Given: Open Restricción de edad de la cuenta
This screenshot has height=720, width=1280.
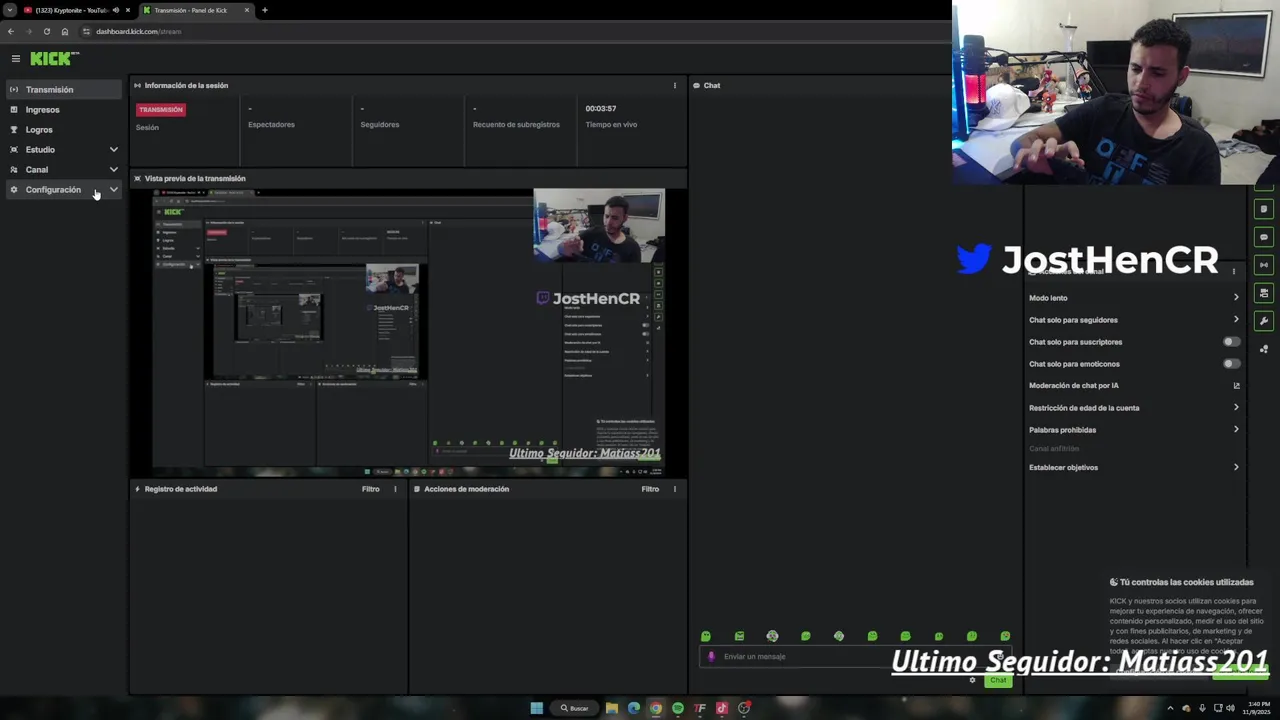Looking at the screenshot, I should point(1134,408).
